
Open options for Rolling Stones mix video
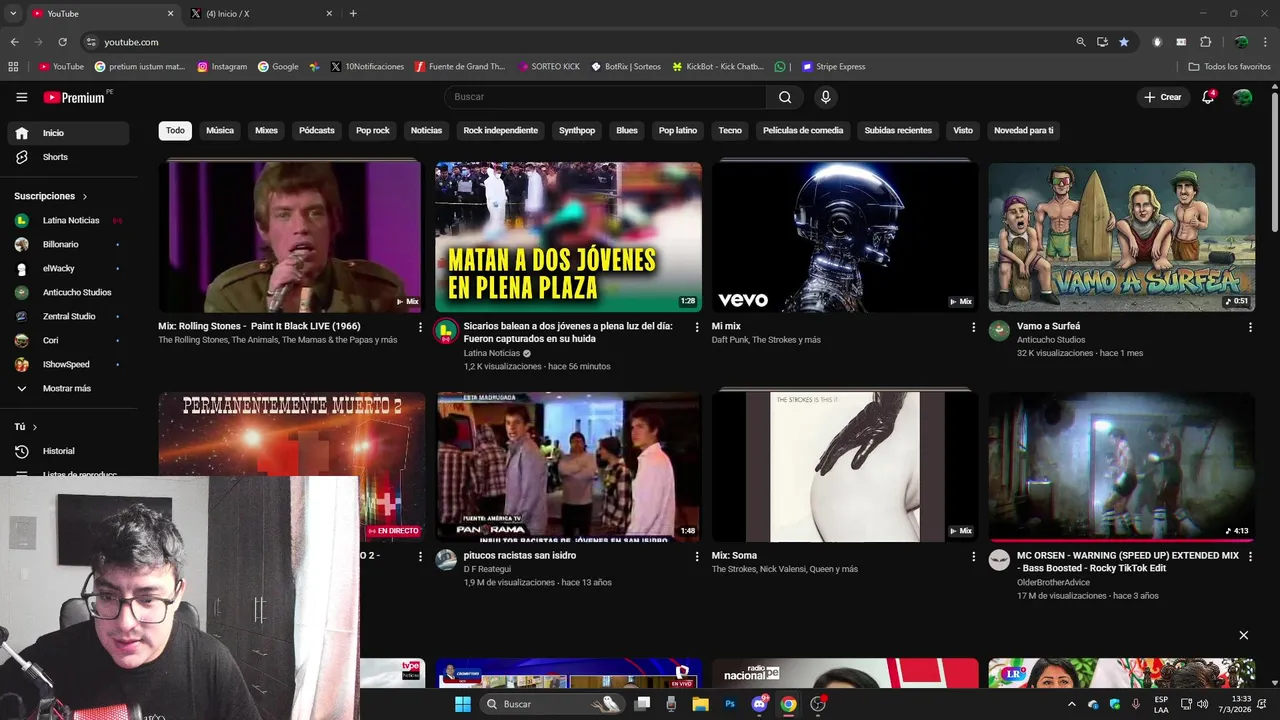pyautogui.click(x=420, y=327)
